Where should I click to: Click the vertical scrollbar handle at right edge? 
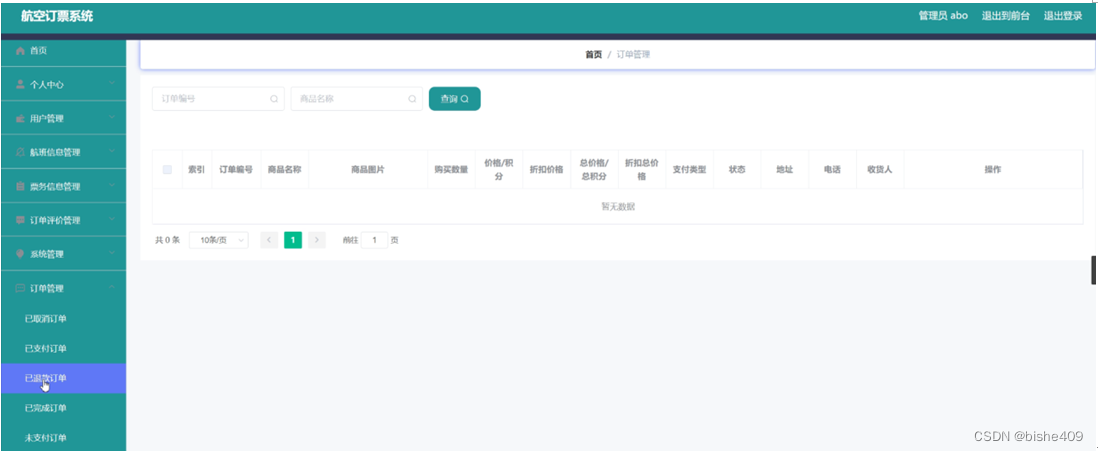pyautogui.click(x=1094, y=271)
